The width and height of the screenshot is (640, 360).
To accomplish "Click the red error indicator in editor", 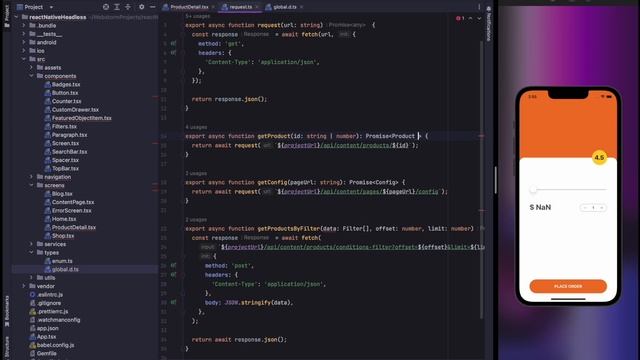I will point(460,18).
